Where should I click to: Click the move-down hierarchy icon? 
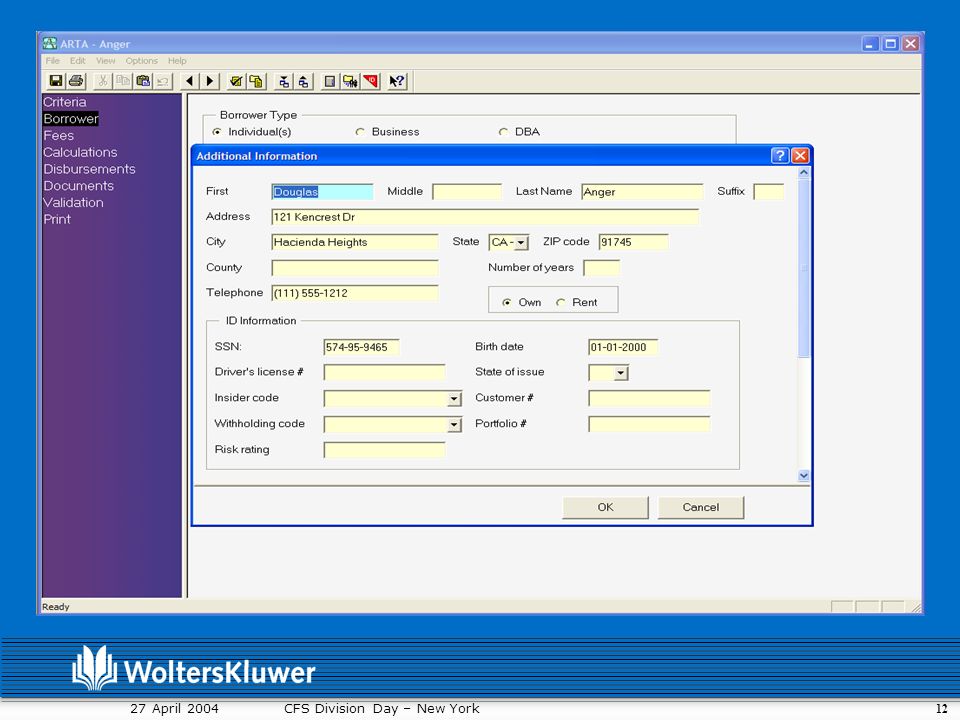(x=283, y=81)
